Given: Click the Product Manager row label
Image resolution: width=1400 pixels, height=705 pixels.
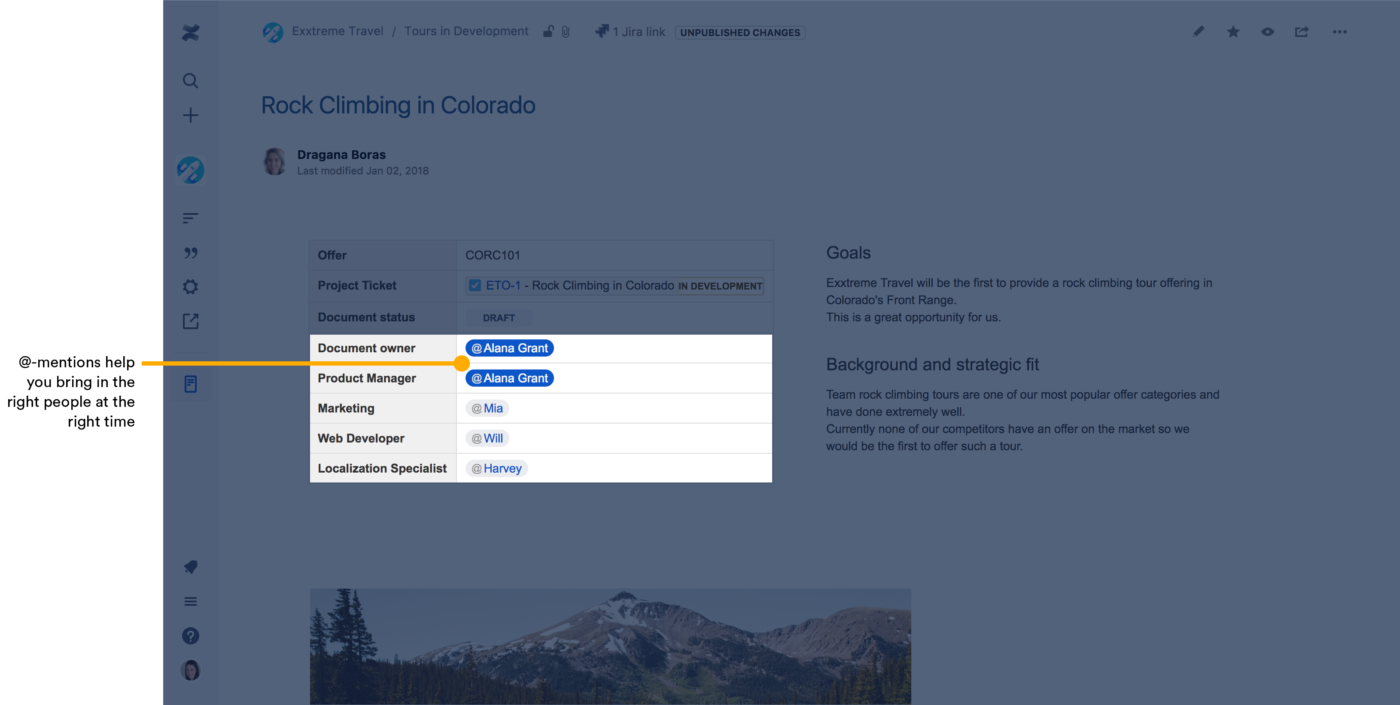Looking at the screenshot, I should [x=367, y=378].
